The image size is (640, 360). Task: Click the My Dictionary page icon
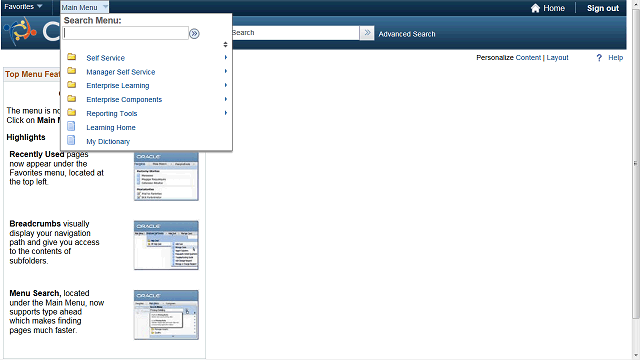point(71,140)
